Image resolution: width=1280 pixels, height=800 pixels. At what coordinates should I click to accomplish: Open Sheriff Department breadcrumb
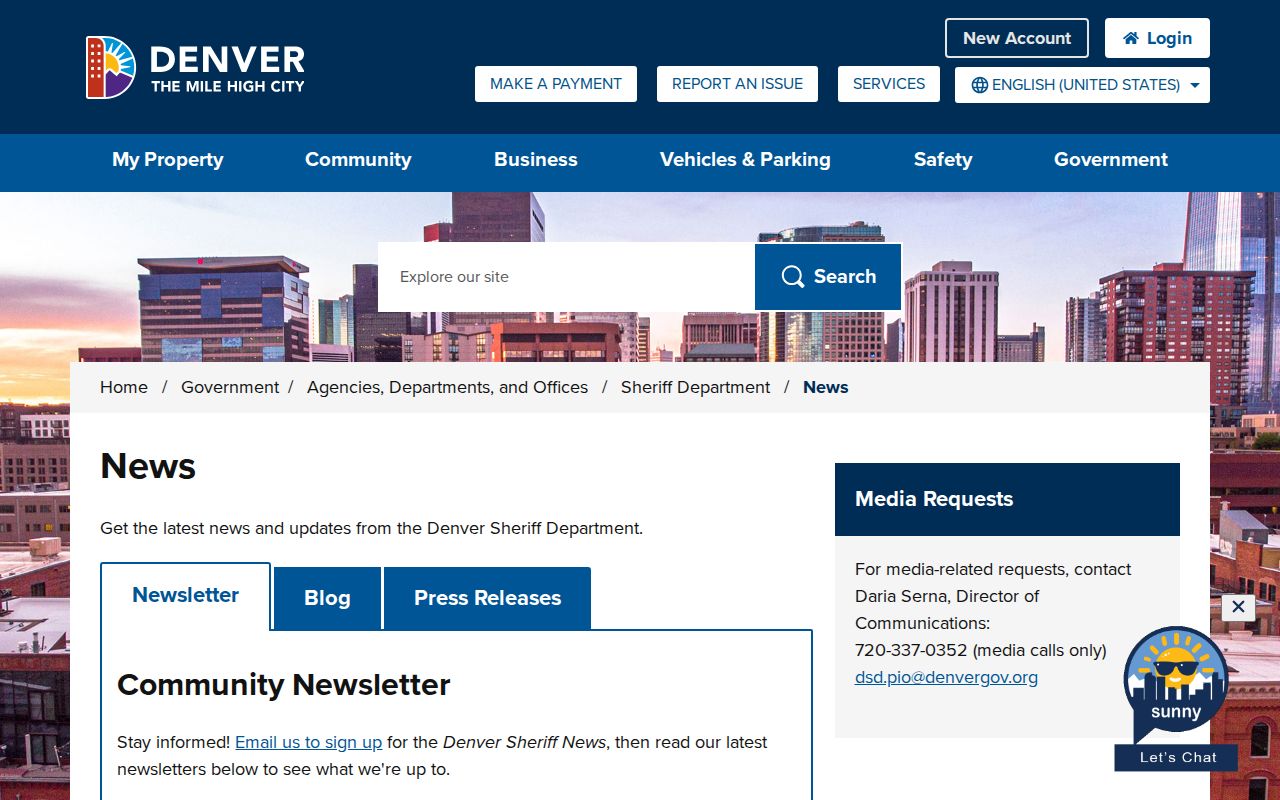696,387
